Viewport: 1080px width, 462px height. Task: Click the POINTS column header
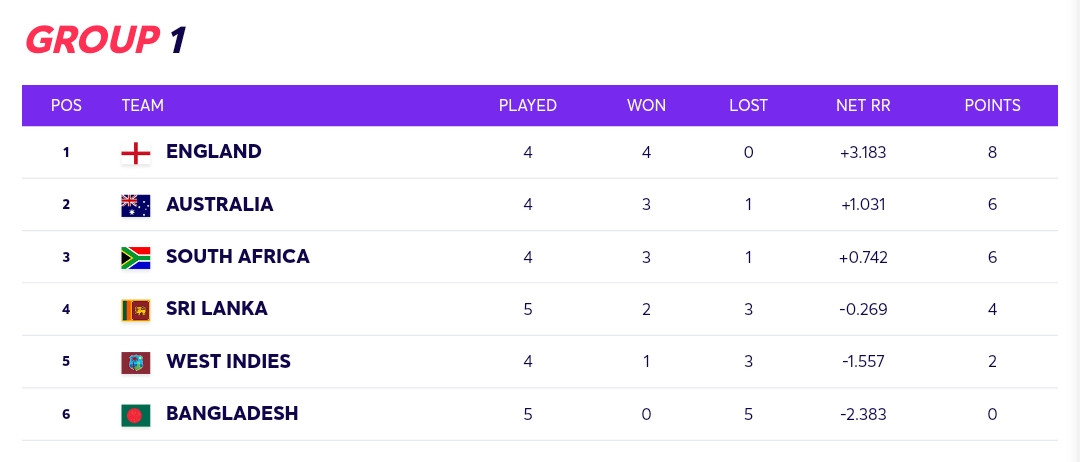[x=993, y=105]
